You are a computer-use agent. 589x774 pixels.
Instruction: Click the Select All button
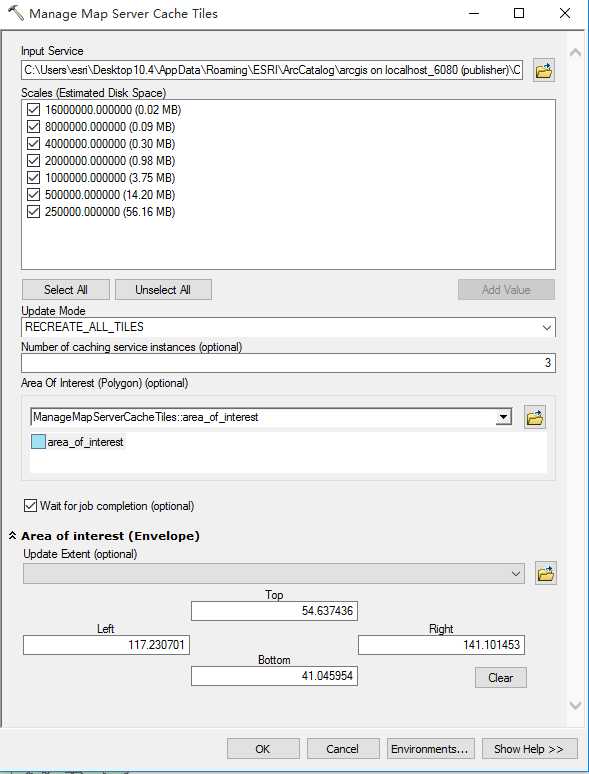click(66, 290)
